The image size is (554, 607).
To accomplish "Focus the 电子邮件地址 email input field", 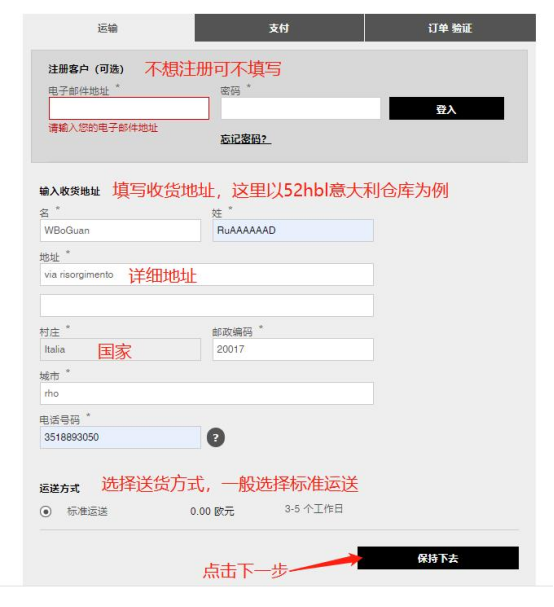I will pos(129,108).
